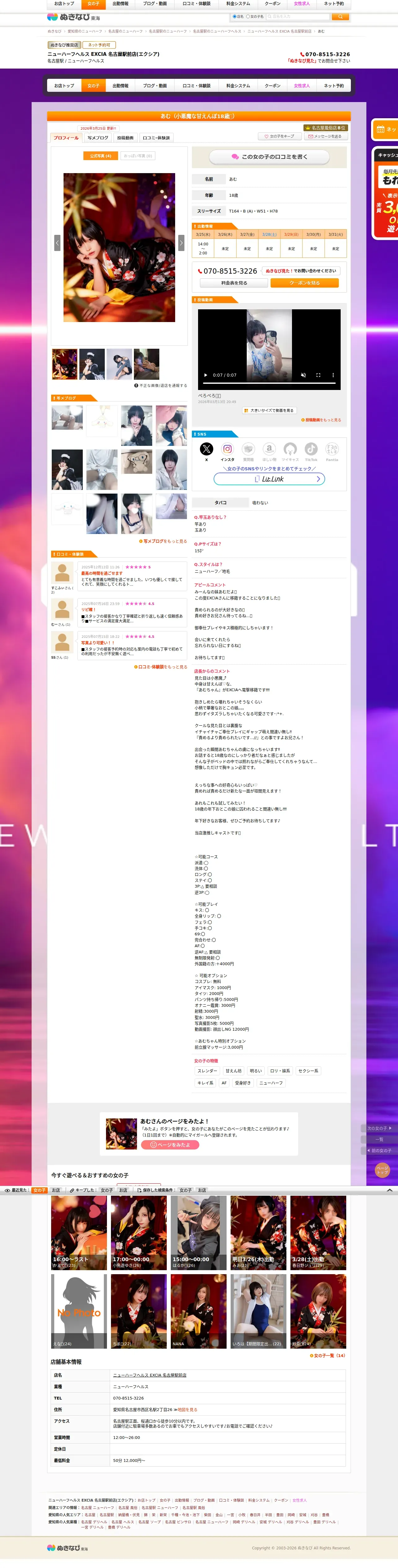Show previous photo with the left arrow
This screenshot has height=1568, width=398.
[57, 242]
